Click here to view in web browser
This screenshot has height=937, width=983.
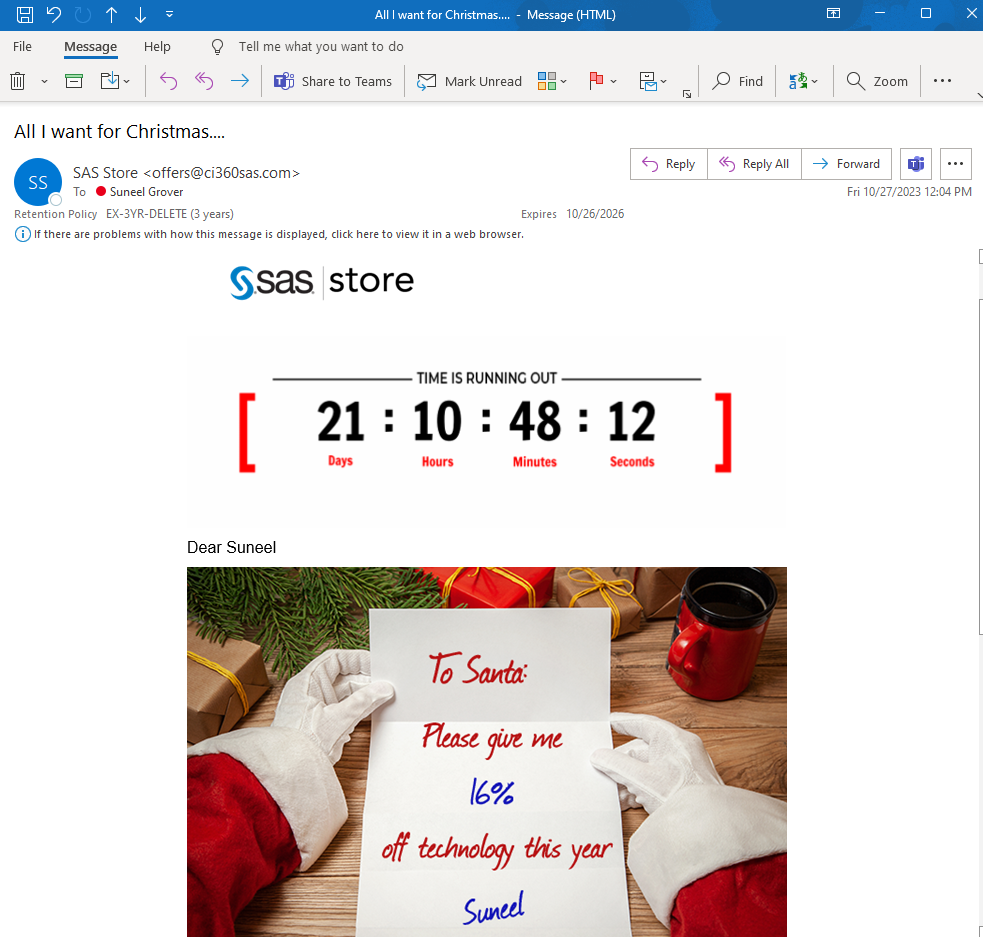click(356, 234)
